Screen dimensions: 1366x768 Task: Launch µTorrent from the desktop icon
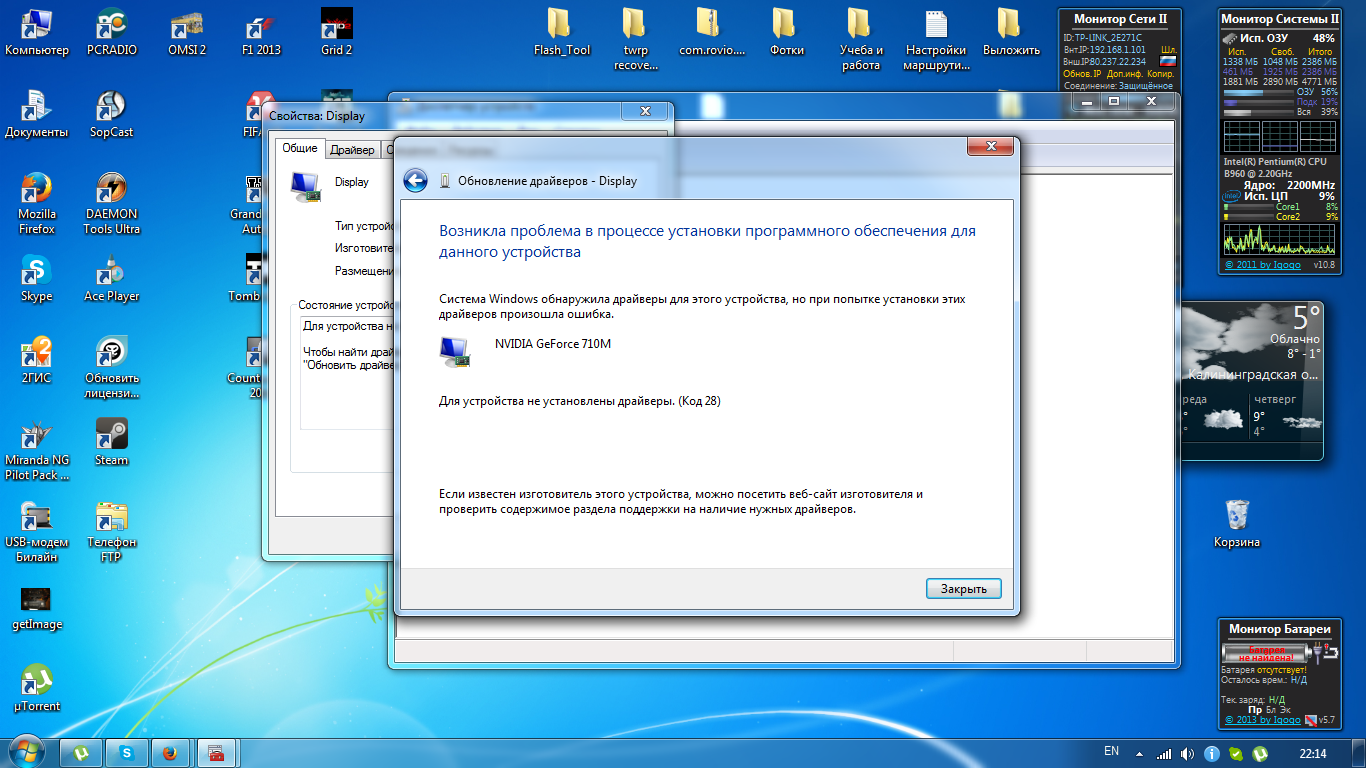click(x=37, y=688)
